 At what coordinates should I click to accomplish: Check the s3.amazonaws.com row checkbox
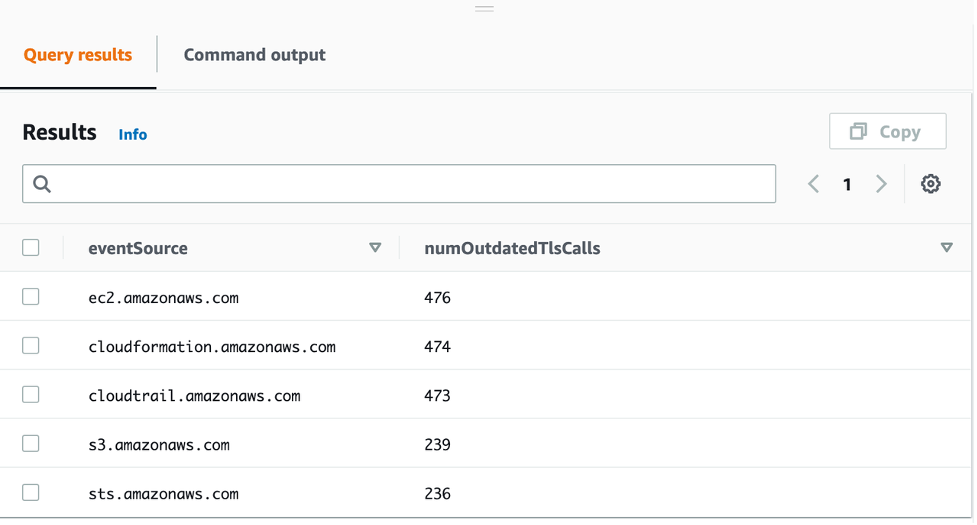[31, 444]
